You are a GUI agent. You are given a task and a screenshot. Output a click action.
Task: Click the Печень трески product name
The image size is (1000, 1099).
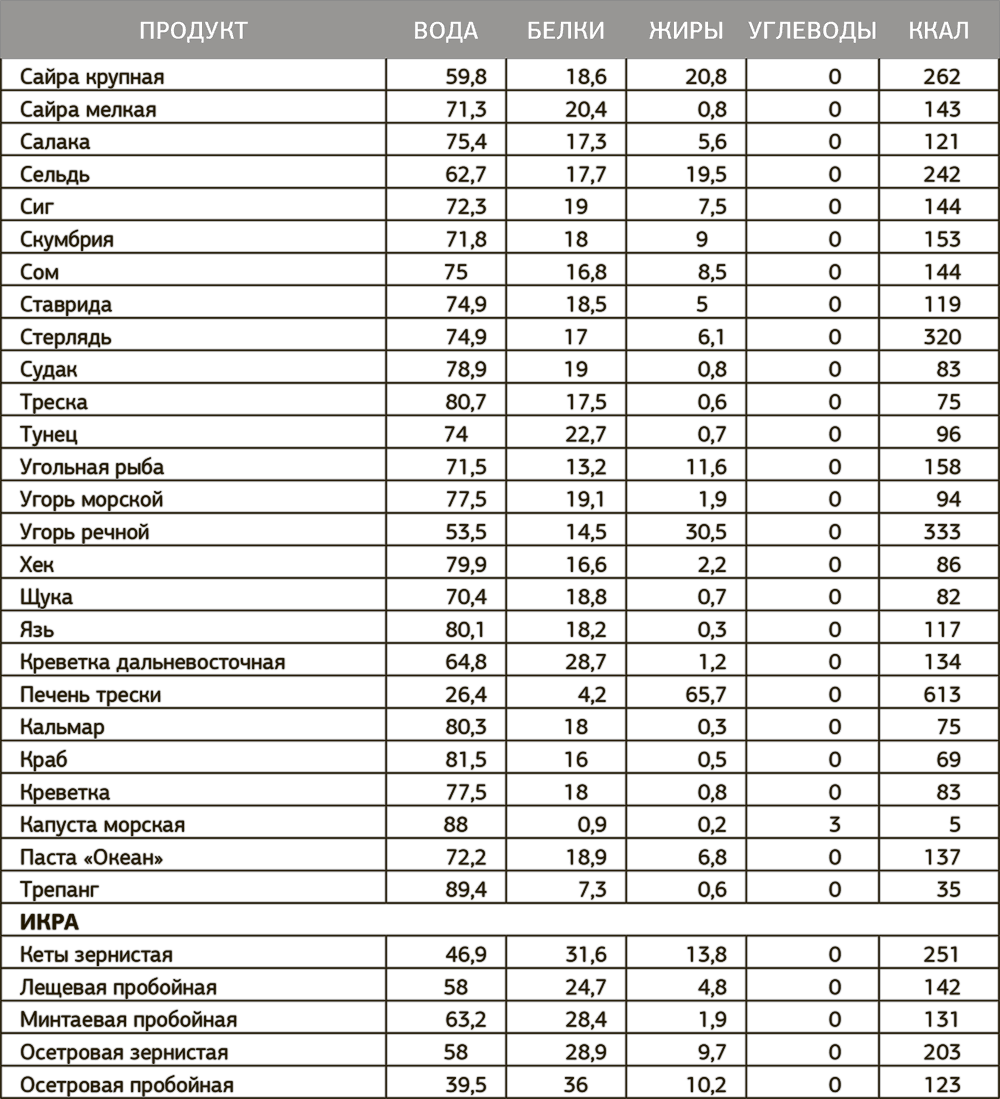90,695
